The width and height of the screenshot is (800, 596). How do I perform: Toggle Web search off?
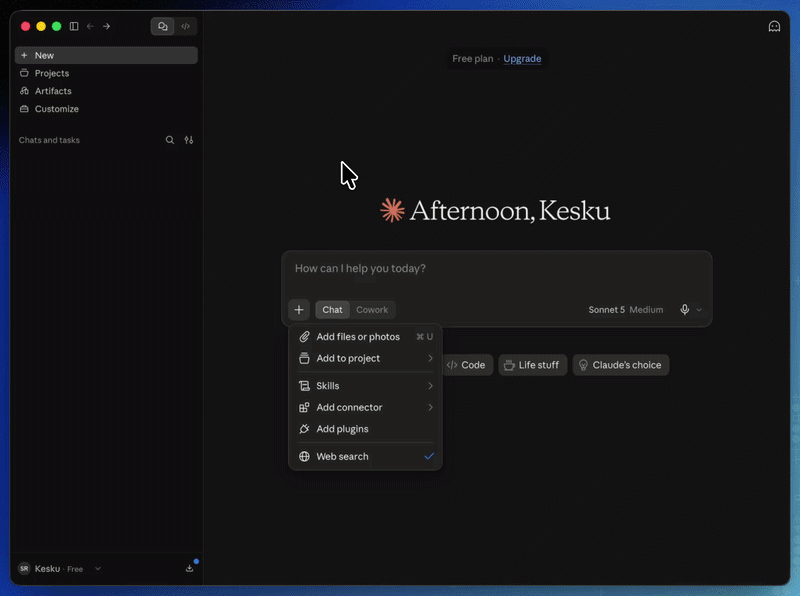click(x=365, y=456)
